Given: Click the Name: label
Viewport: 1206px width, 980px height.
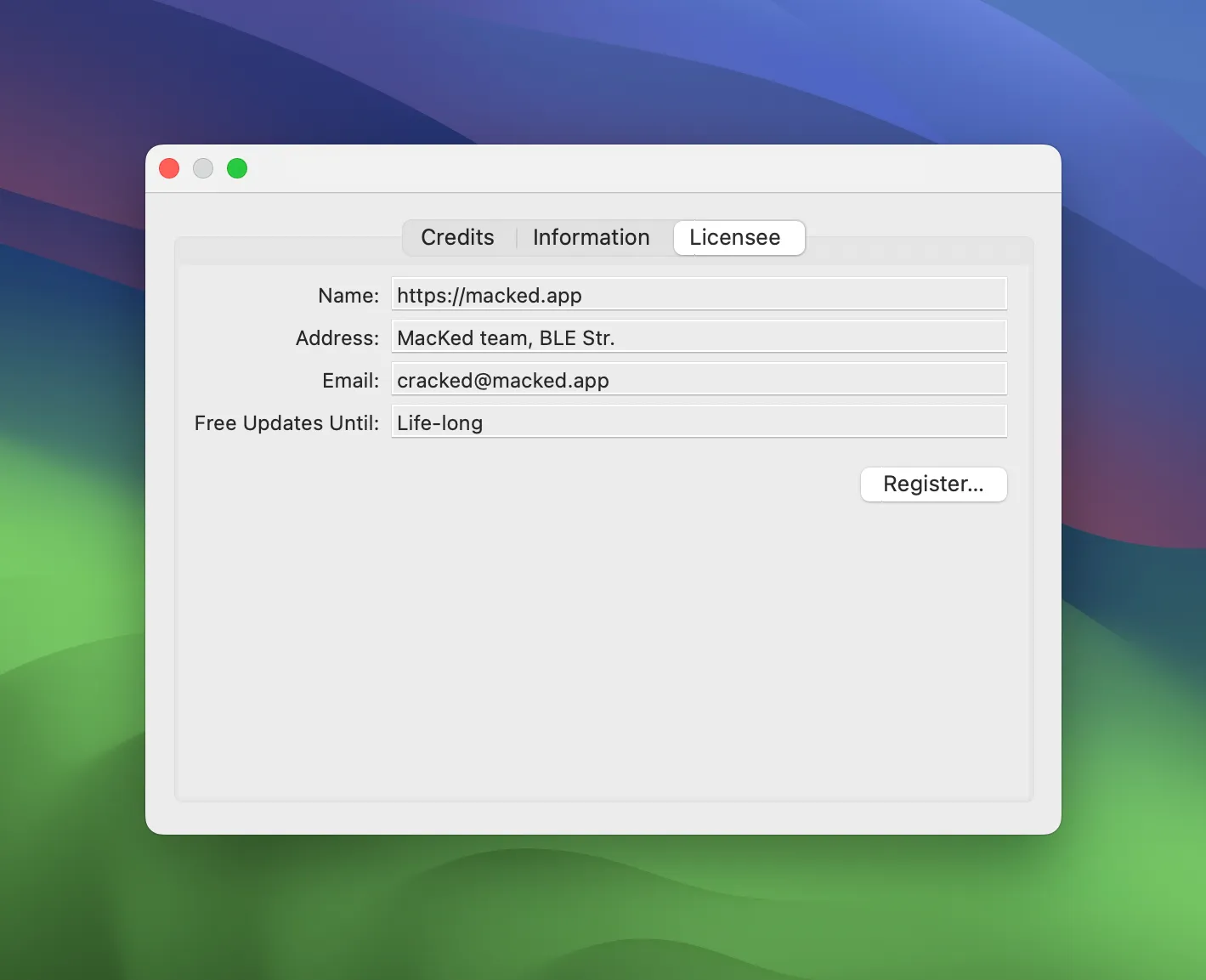Looking at the screenshot, I should 348,295.
